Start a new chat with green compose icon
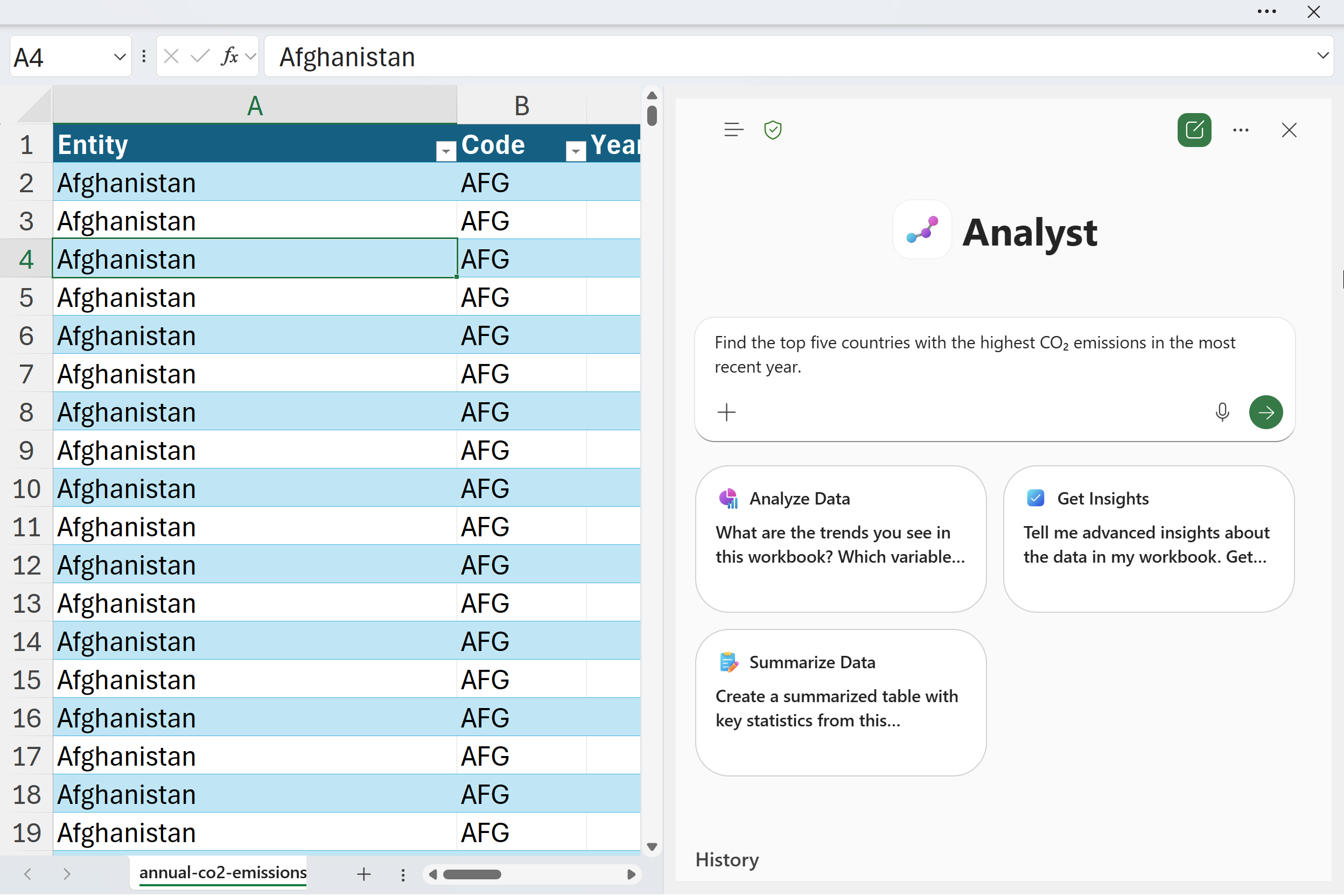1344x896 pixels. [1194, 130]
